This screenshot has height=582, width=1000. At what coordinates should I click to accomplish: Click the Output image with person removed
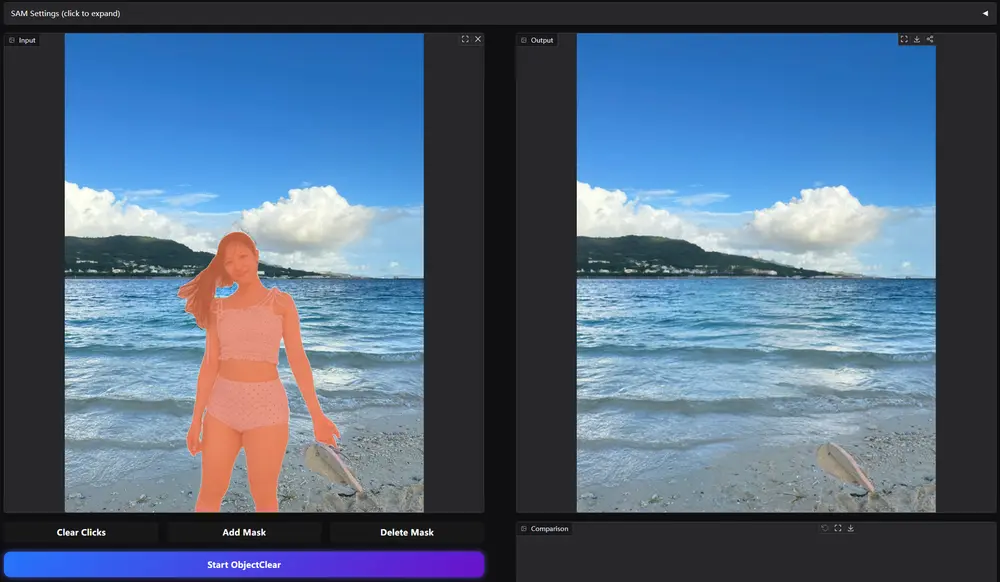(x=756, y=273)
